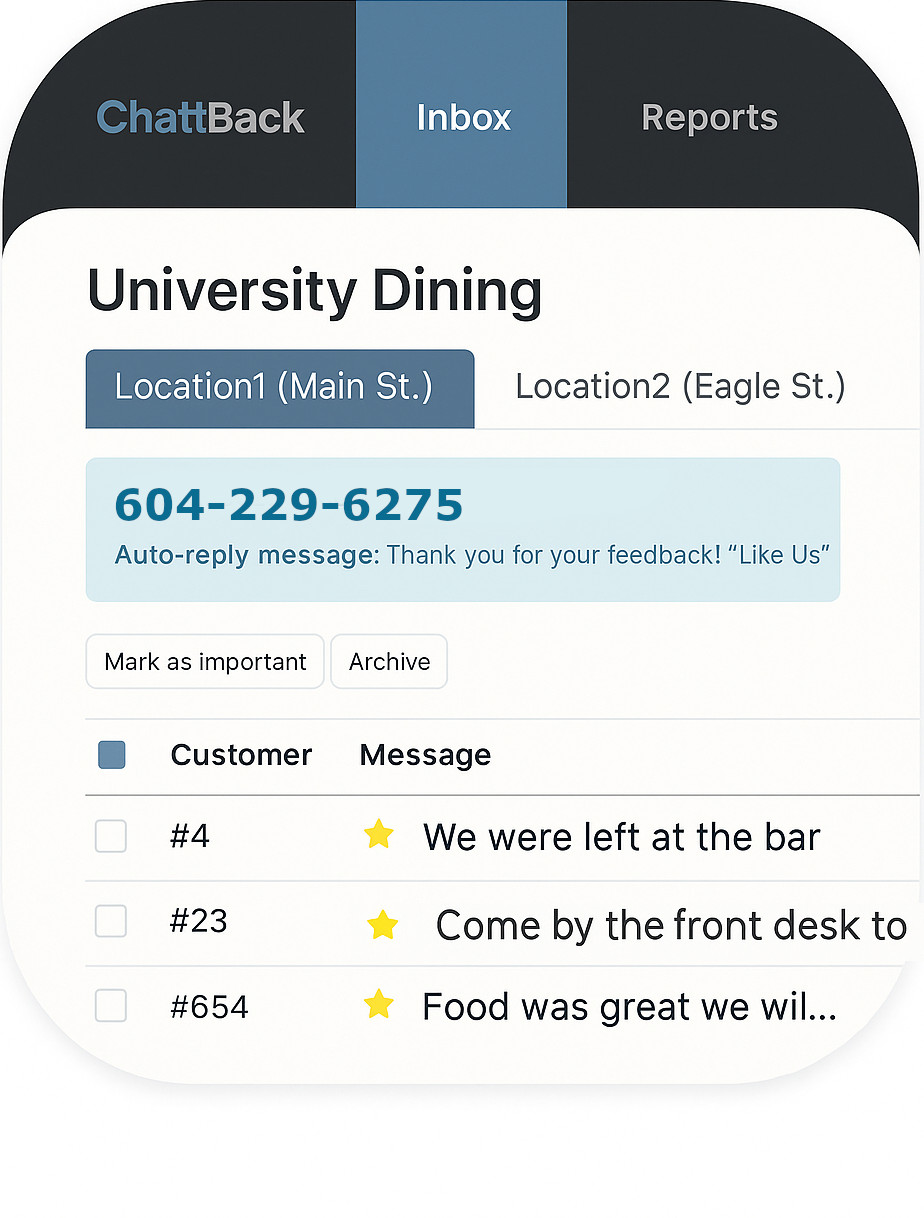Click the Archive button
Screen dimensions: 924x1218
389,661
